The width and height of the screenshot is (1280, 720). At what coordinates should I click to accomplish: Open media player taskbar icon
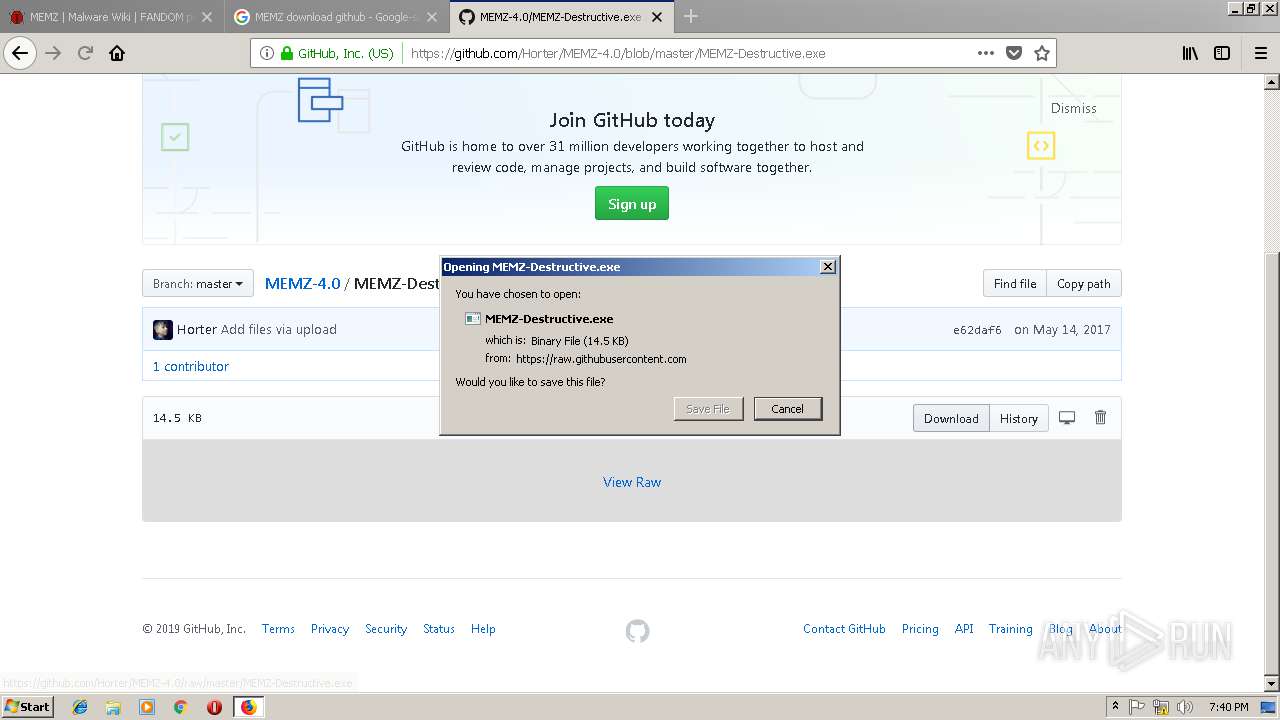[x=147, y=707]
